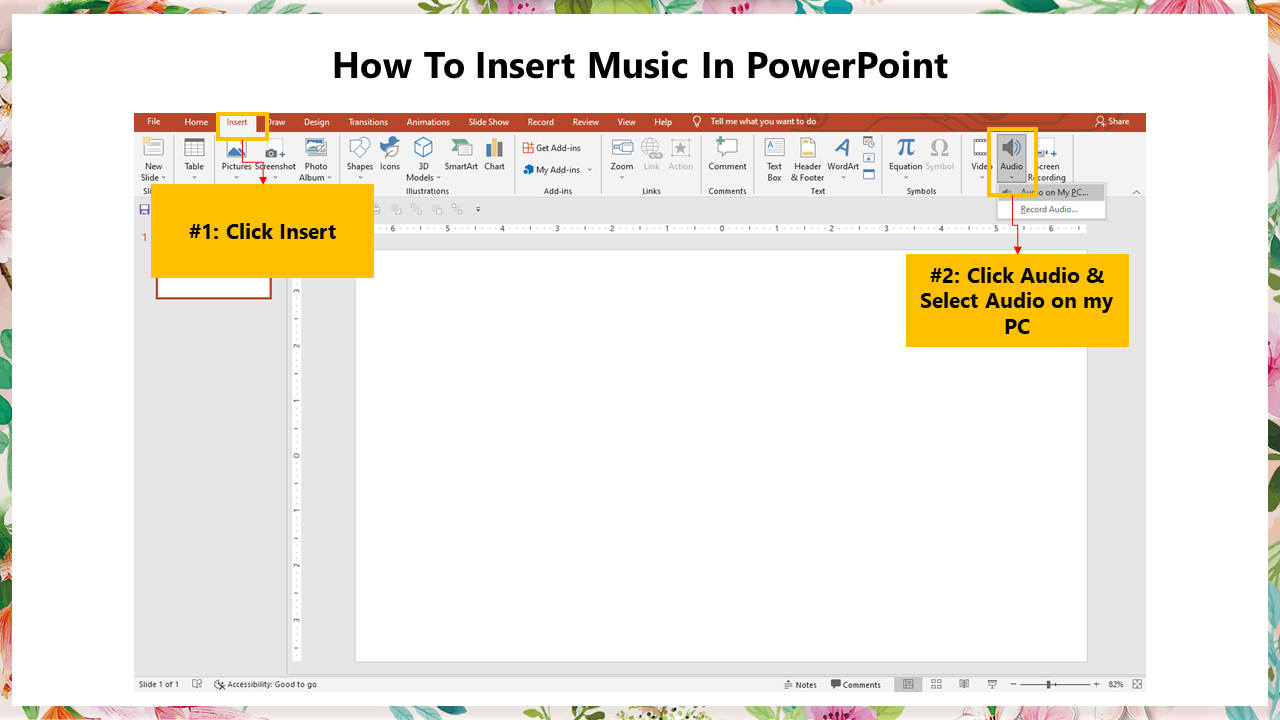Screen dimensions: 1280x720
Task: Click the Screenshot camera icon
Action: pyautogui.click(x=275, y=150)
